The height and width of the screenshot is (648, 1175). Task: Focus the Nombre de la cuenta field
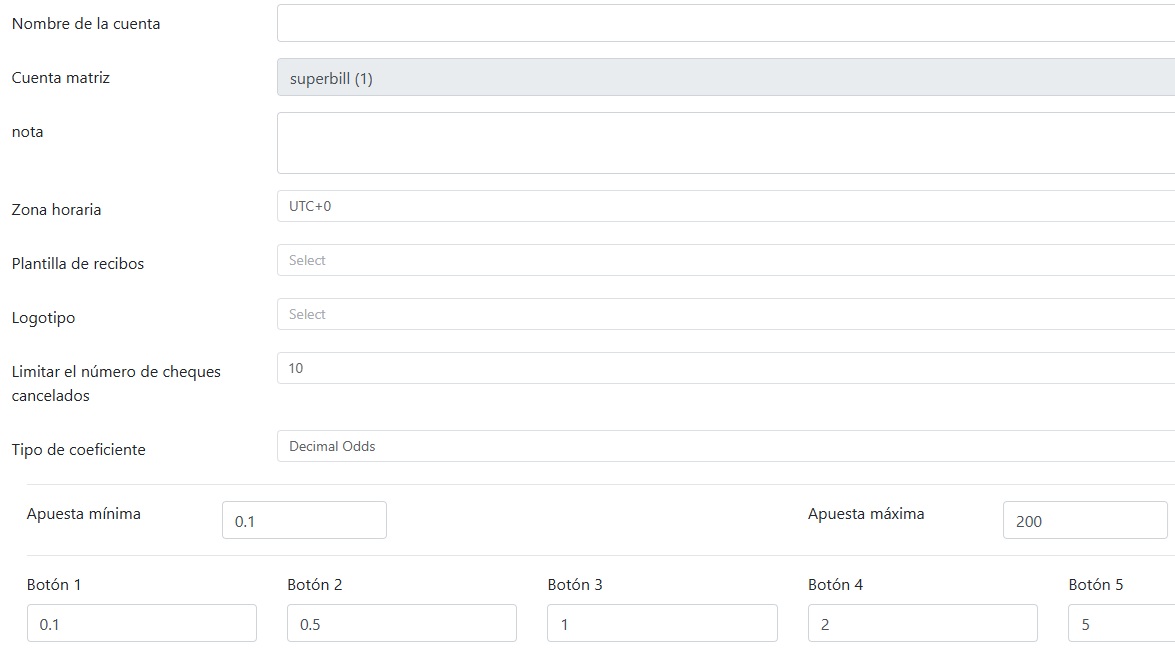[725, 23]
